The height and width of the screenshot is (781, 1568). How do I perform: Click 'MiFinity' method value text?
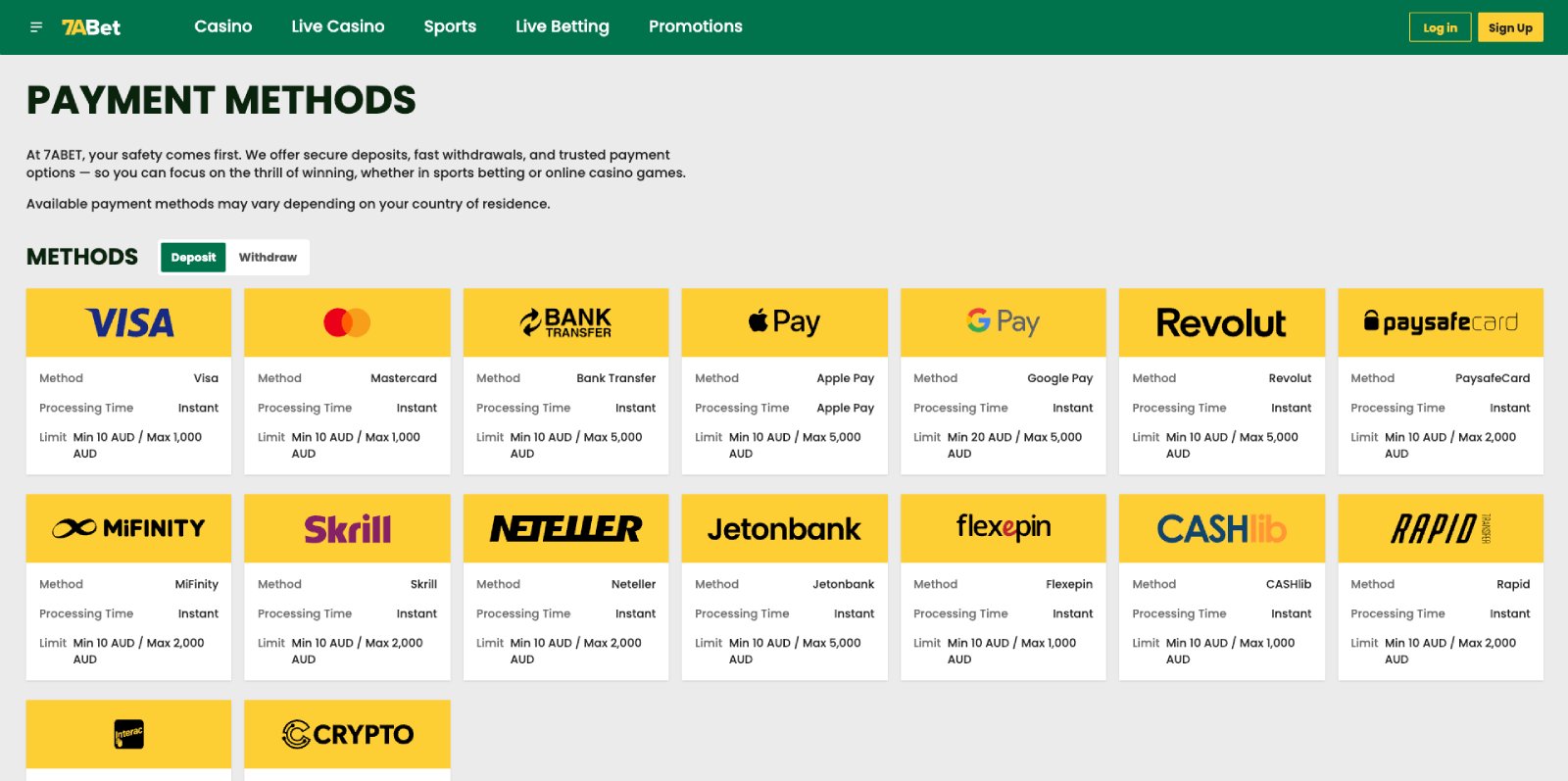[x=197, y=584]
